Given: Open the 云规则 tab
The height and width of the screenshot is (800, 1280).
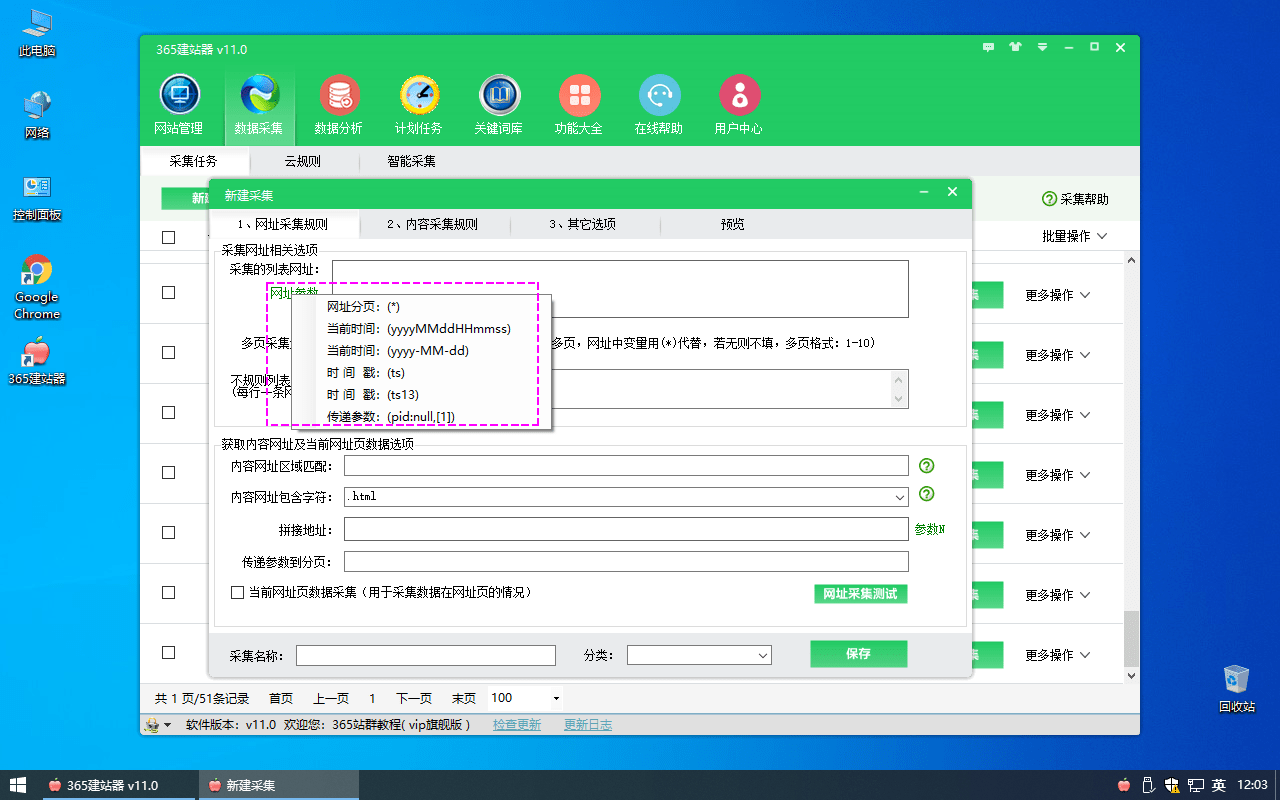Looking at the screenshot, I should tap(302, 161).
